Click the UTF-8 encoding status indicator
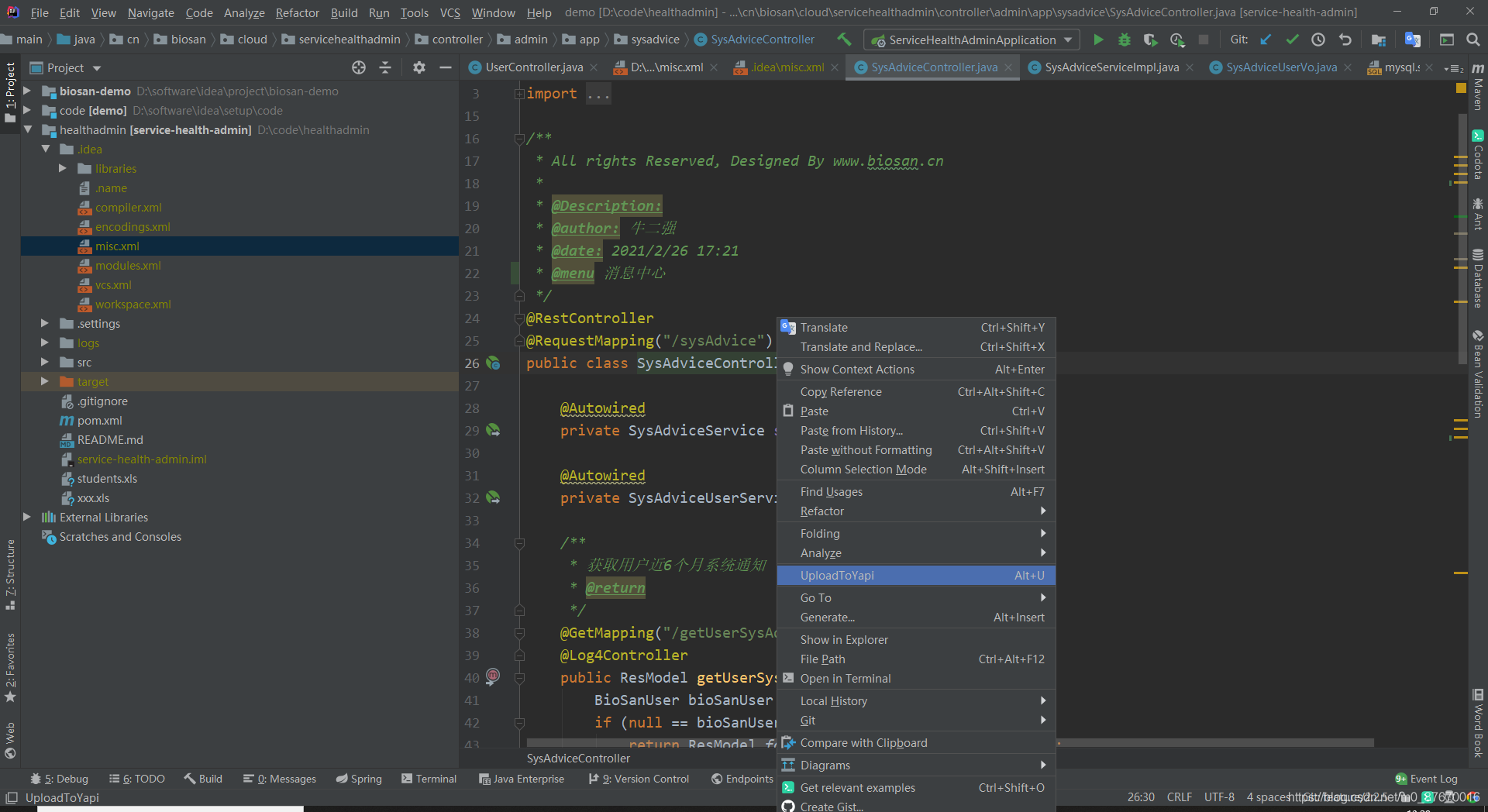 click(1218, 797)
